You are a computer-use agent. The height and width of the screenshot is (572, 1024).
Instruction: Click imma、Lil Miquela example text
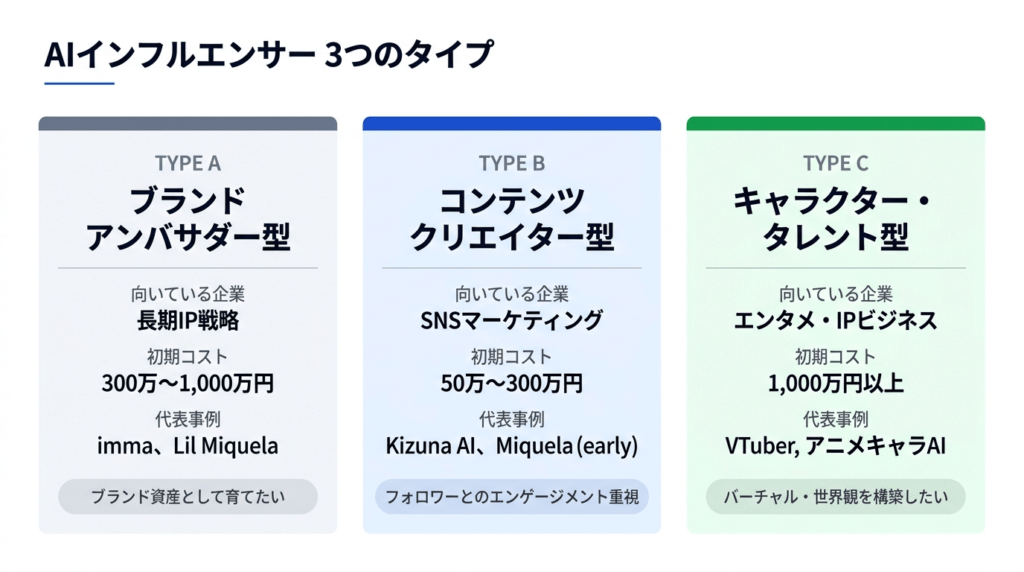click(x=188, y=446)
